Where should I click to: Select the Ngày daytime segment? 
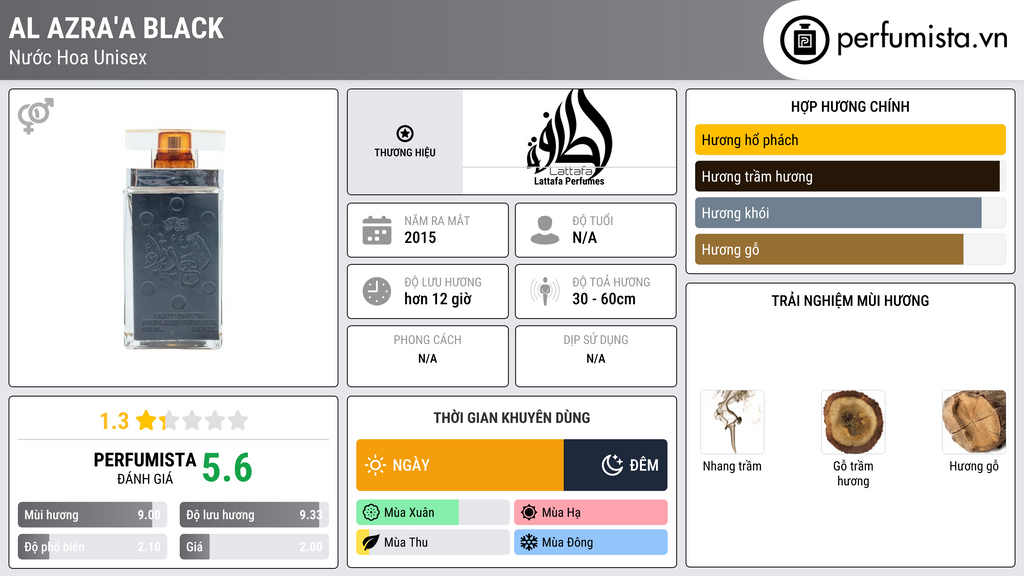[x=460, y=465]
